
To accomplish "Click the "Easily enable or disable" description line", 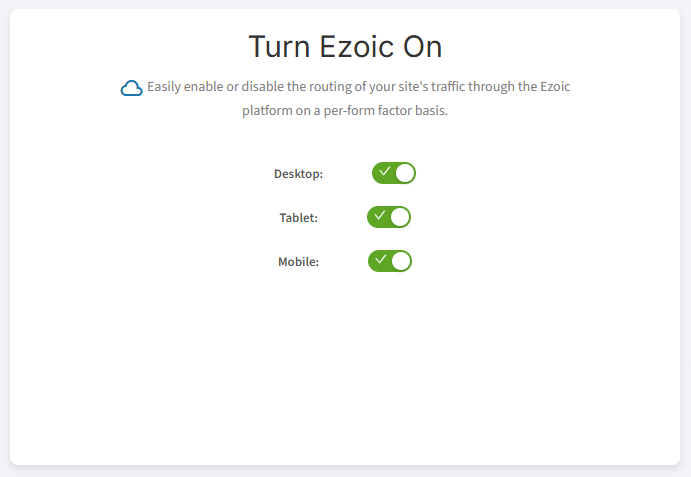I will tap(358, 87).
